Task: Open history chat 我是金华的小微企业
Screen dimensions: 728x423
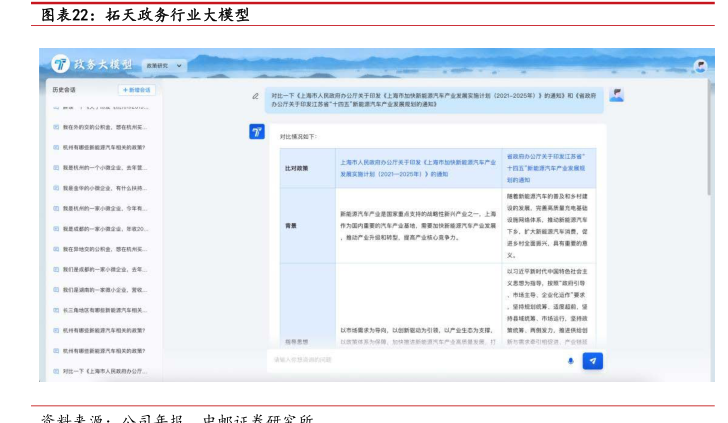Action: (104, 188)
